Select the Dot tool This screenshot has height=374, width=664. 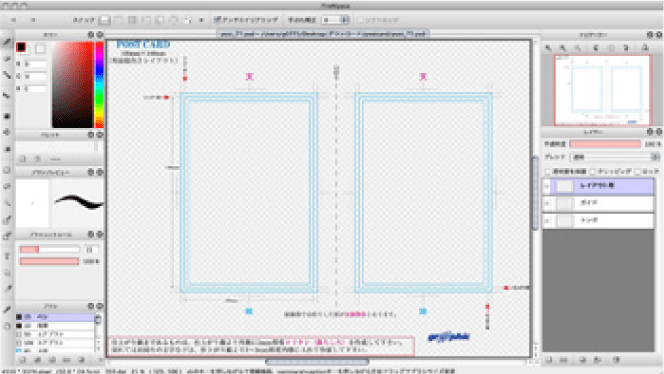click(x=7, y=75)
